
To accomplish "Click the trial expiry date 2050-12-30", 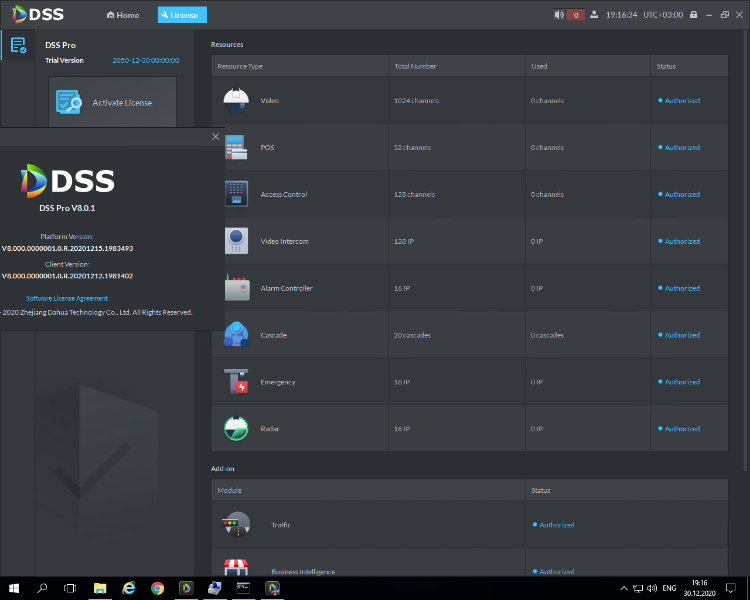I will (x=146, y=60).
